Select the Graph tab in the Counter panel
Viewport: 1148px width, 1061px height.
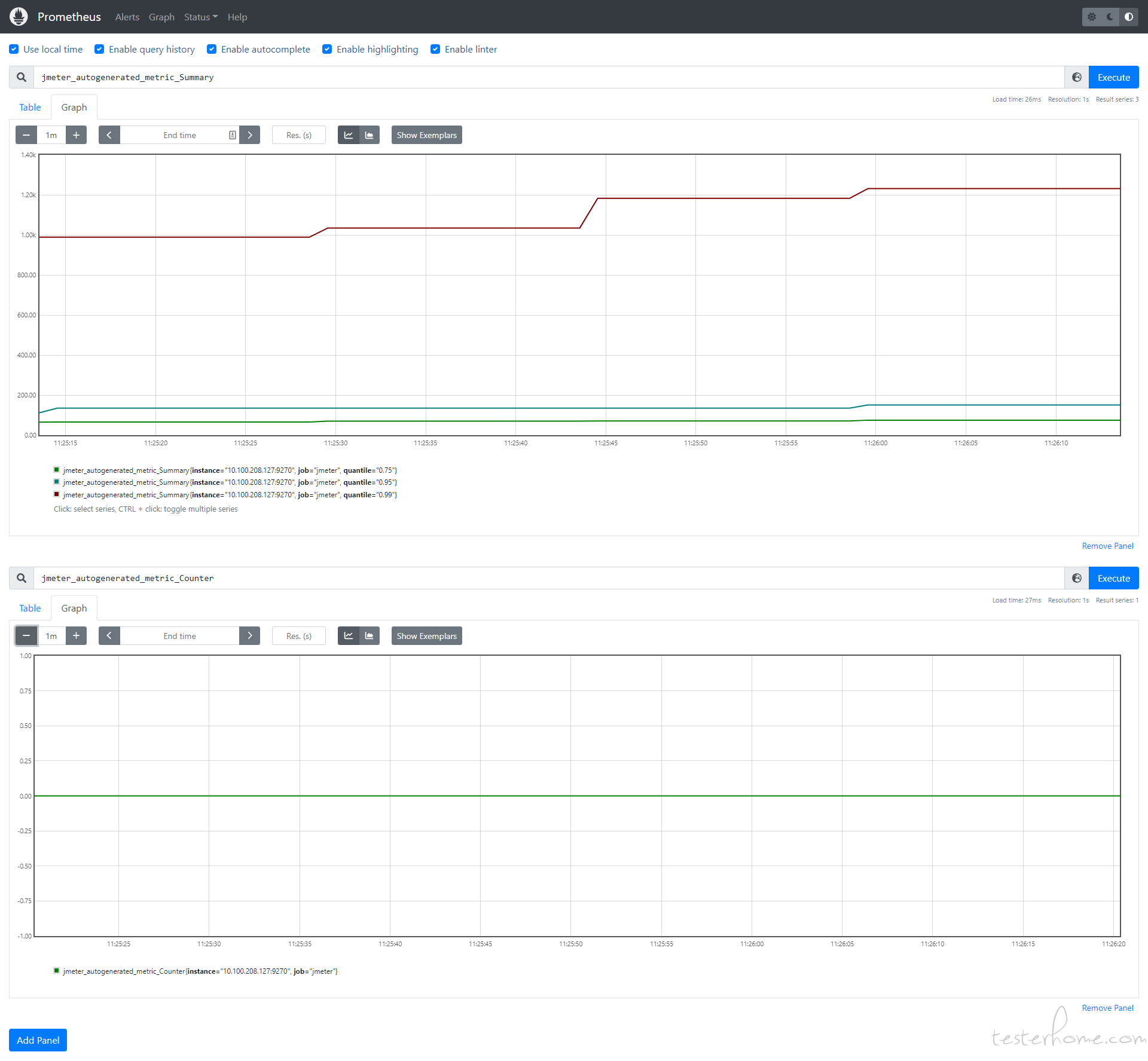pos(74,608)
